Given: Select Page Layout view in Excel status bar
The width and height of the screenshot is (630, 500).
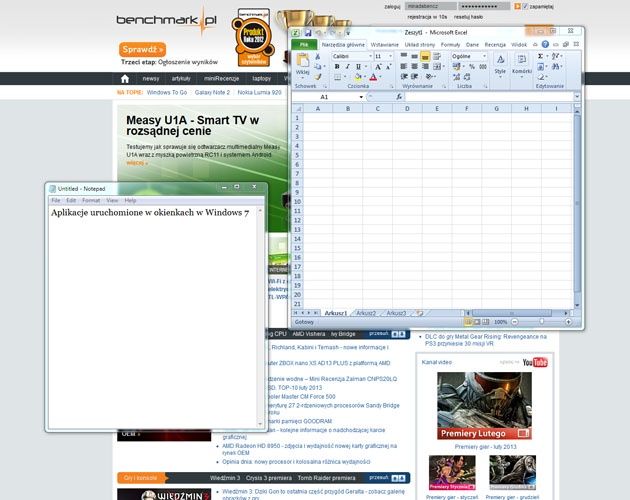Looking at the screenshot, I should [477, 322].
